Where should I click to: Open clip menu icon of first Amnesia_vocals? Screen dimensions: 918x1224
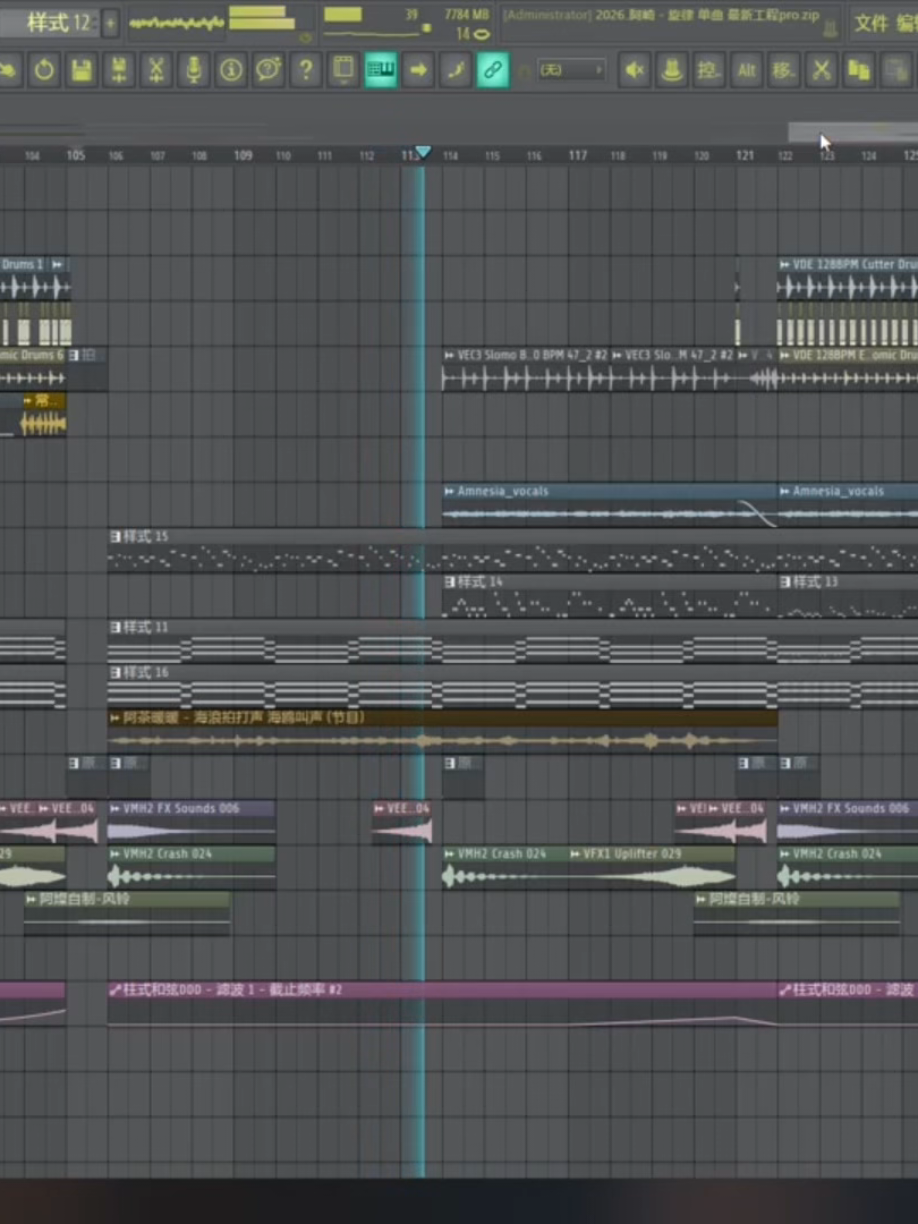(450, 492)
